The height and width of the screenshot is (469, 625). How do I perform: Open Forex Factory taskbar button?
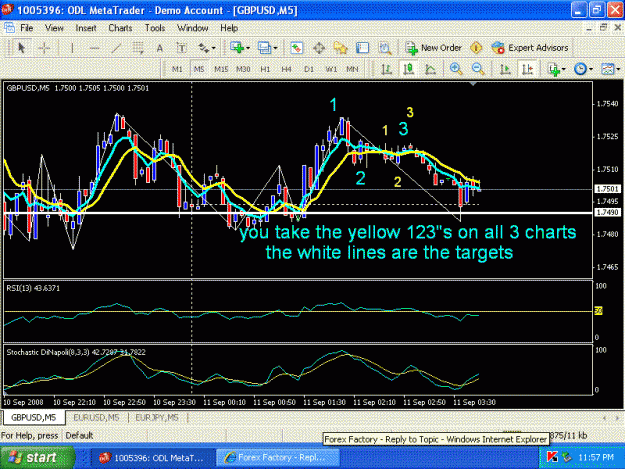pos(278,458)
